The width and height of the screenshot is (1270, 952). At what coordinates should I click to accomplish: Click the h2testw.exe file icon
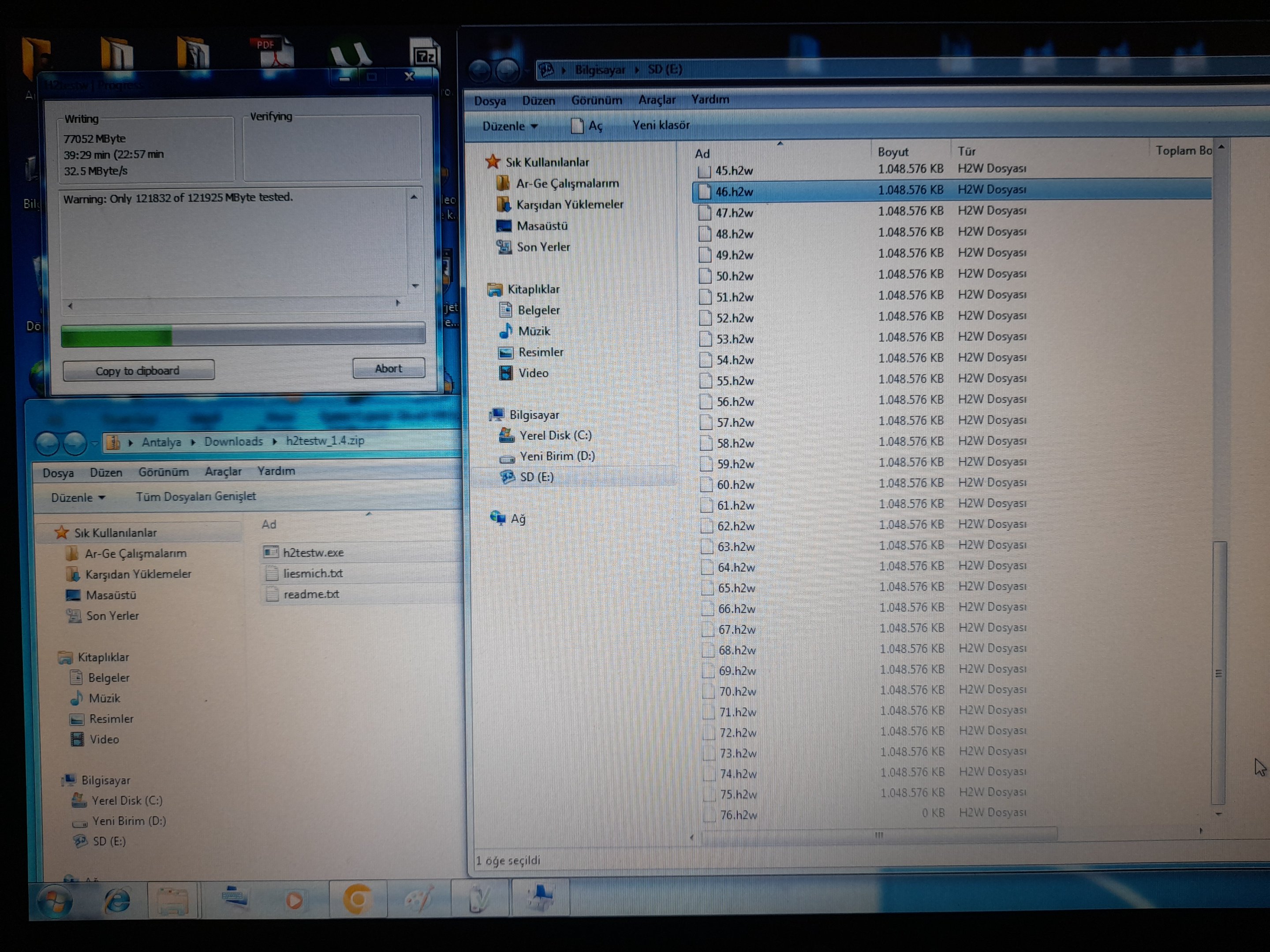[x=270, y=552]
